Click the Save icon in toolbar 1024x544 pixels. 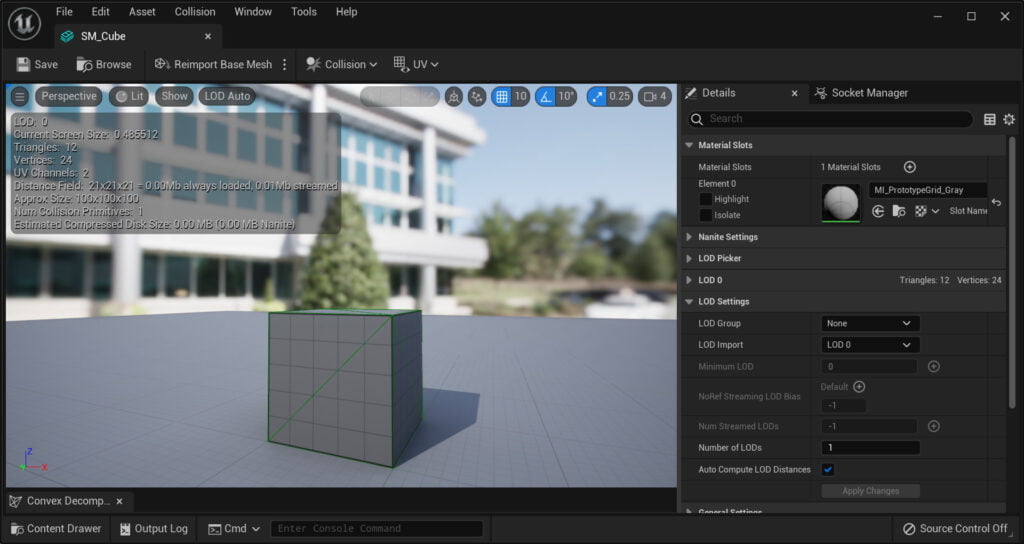coord(24,64)
